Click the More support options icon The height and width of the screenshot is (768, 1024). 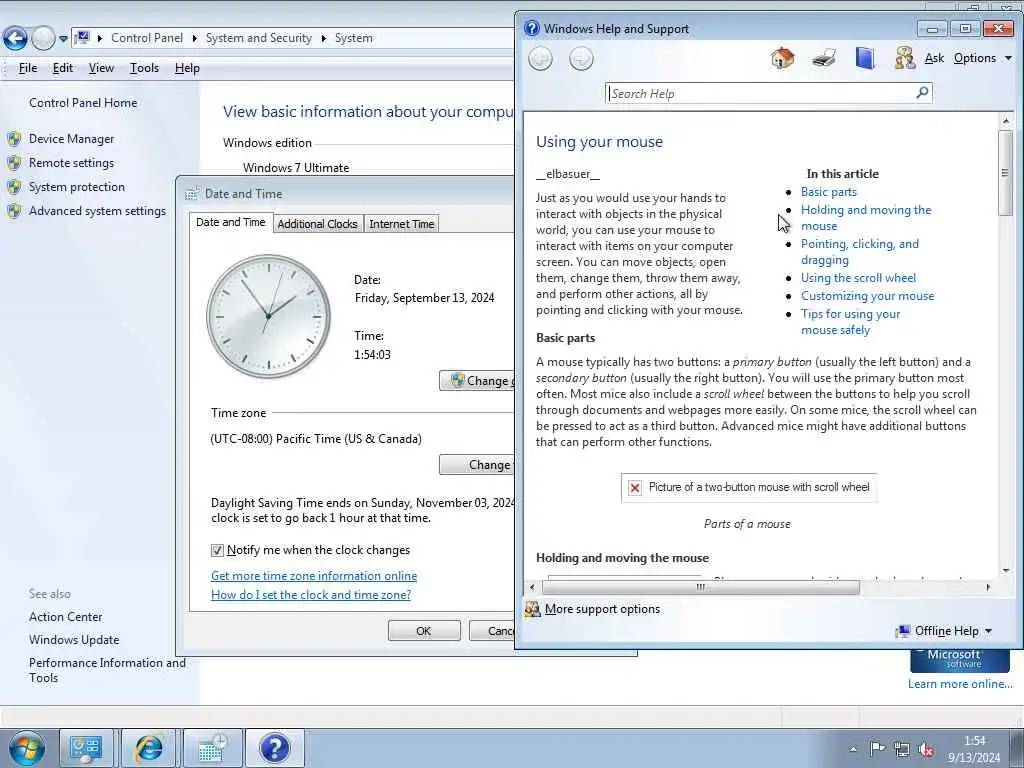tap(532, 609)
